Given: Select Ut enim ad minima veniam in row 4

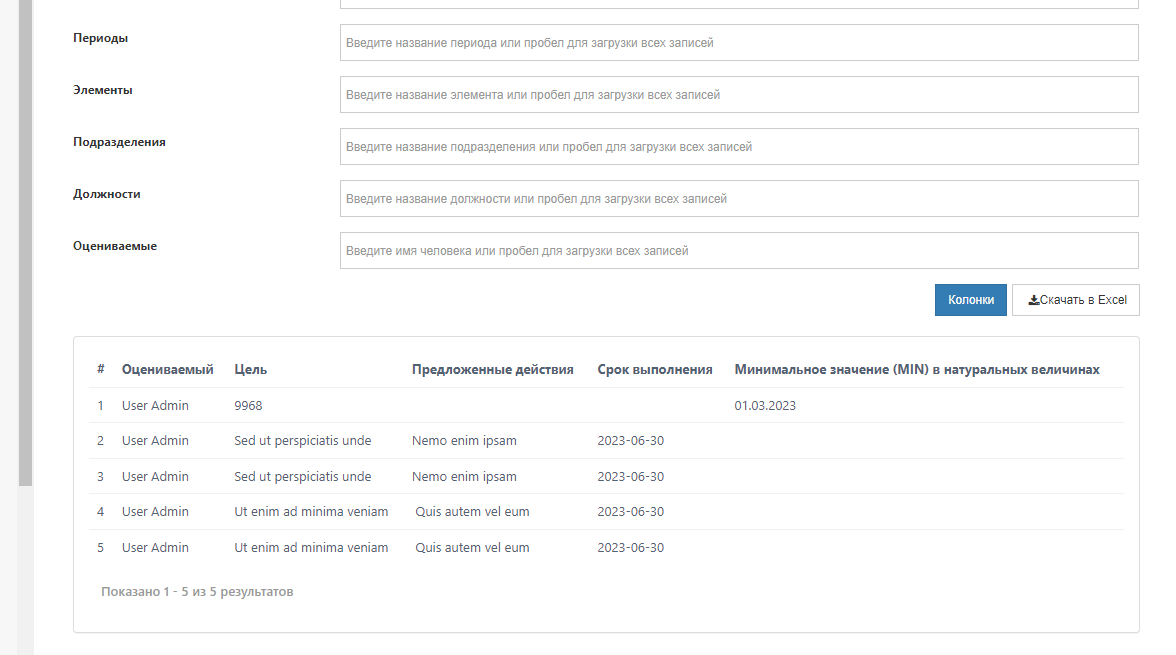Looking at the screenshot, I should (311, 512).
